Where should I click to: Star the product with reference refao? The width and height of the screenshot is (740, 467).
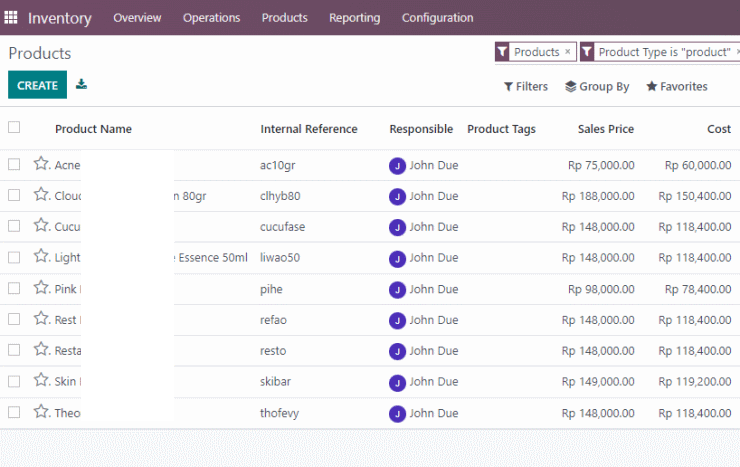(41, 318)
